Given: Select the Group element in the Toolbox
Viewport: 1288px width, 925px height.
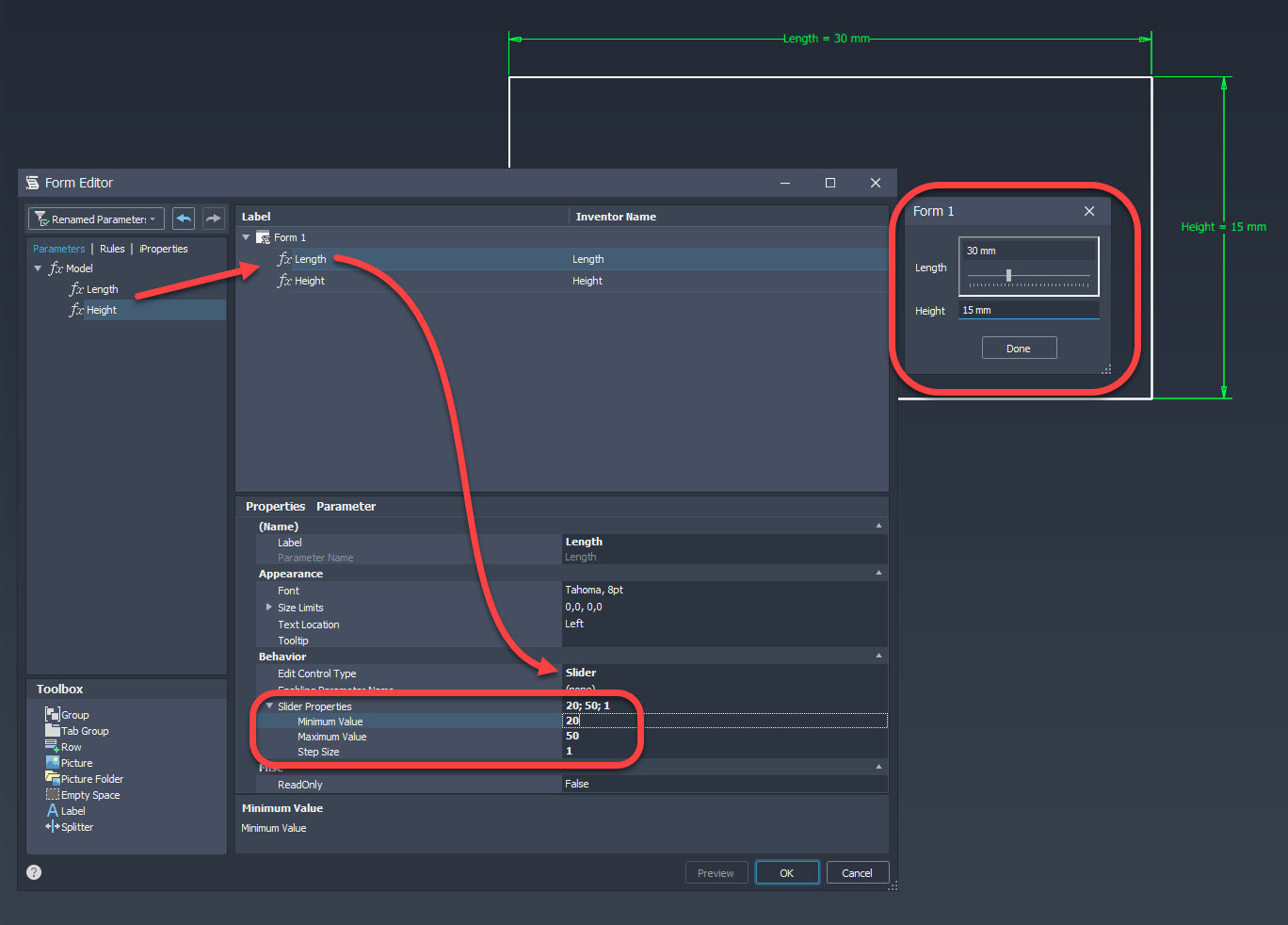Looking at the screenshot, I should (x=74, y=714).
